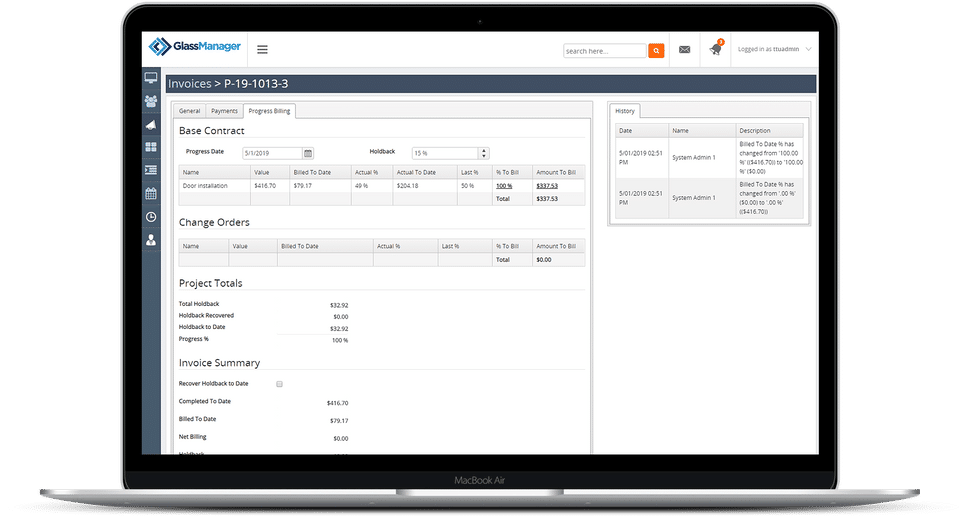Toggle the hamburger menu
Viewport: 960px width, 516px height.
click(x=262, y=50)
